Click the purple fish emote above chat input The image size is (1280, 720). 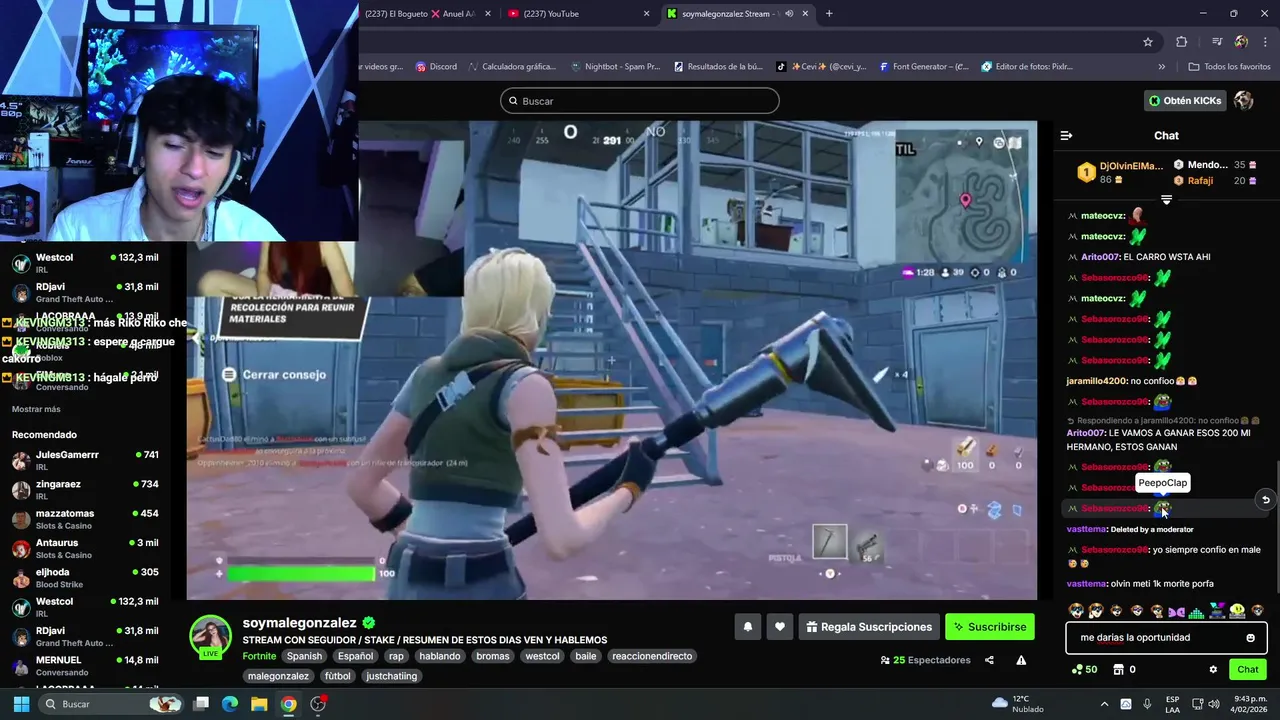click(1177, 611)
